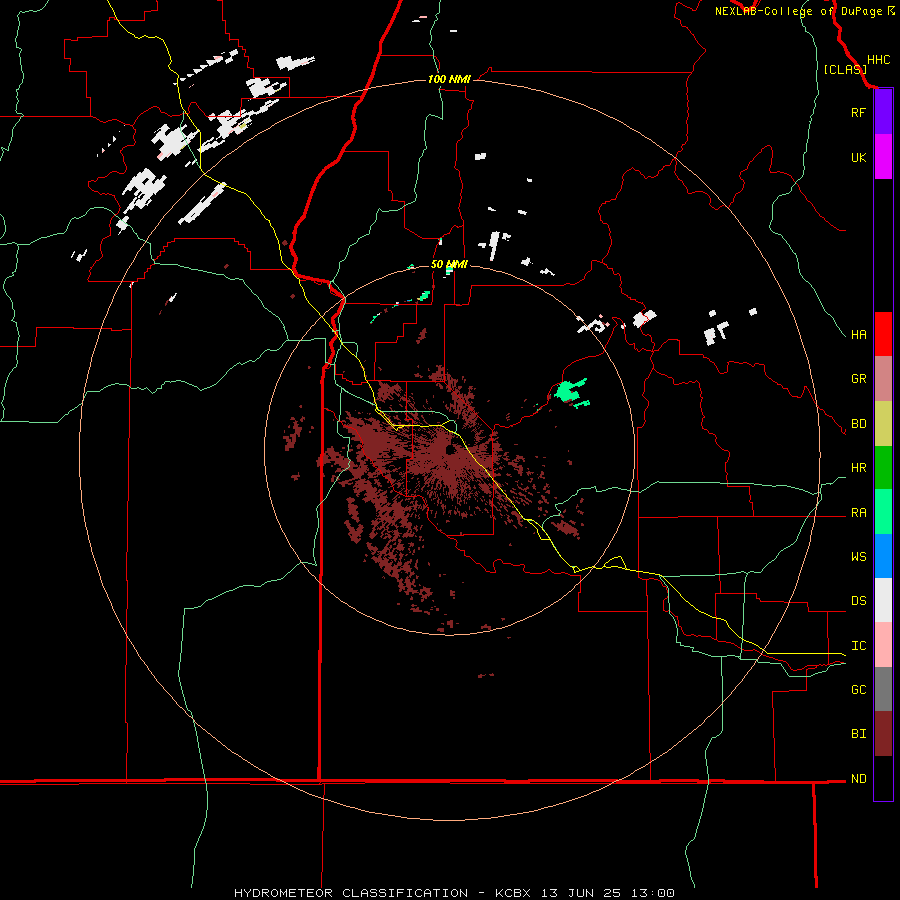Viewport: 900px width, 900px height.
Task: Click the RA legend label
Action: point(859,513)
